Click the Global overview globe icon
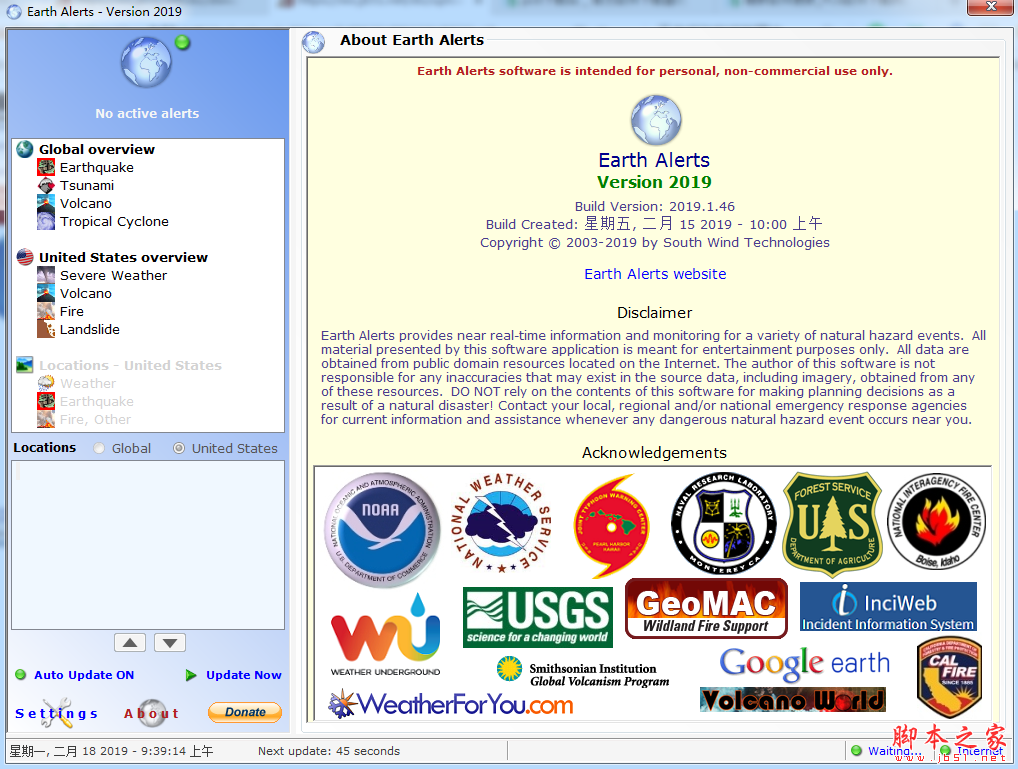The image size is (1018, 769). pyautogui.click(x=25, y=149)
